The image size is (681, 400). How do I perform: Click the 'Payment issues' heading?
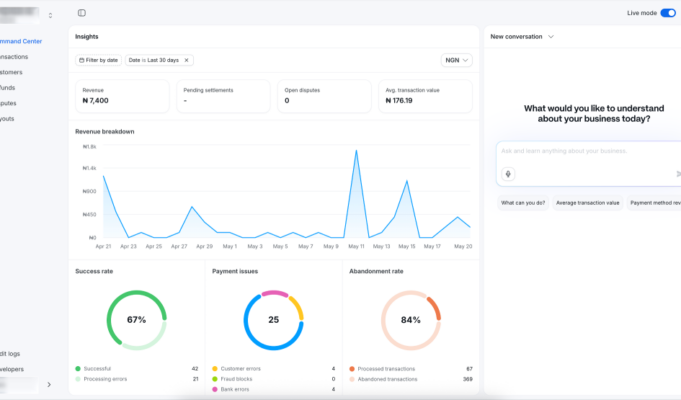[x=235, y=271]
